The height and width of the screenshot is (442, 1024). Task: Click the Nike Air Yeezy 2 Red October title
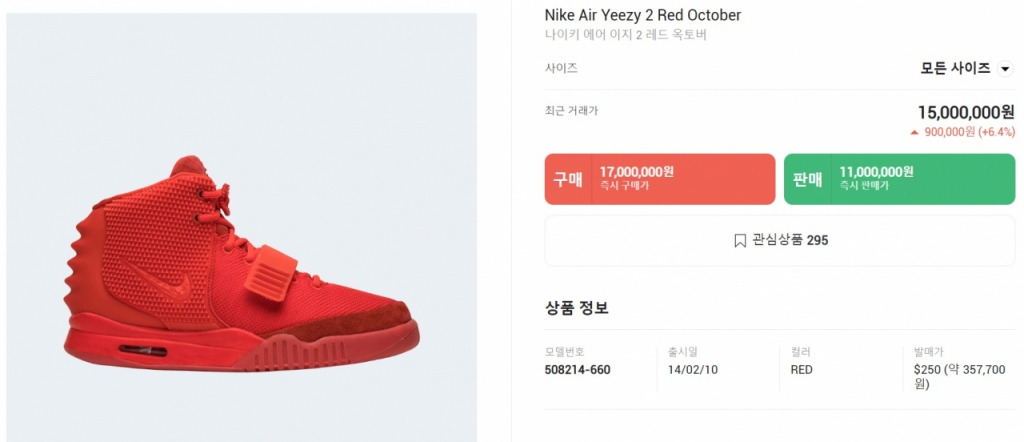pyautogui.click(x=642, y=15)
